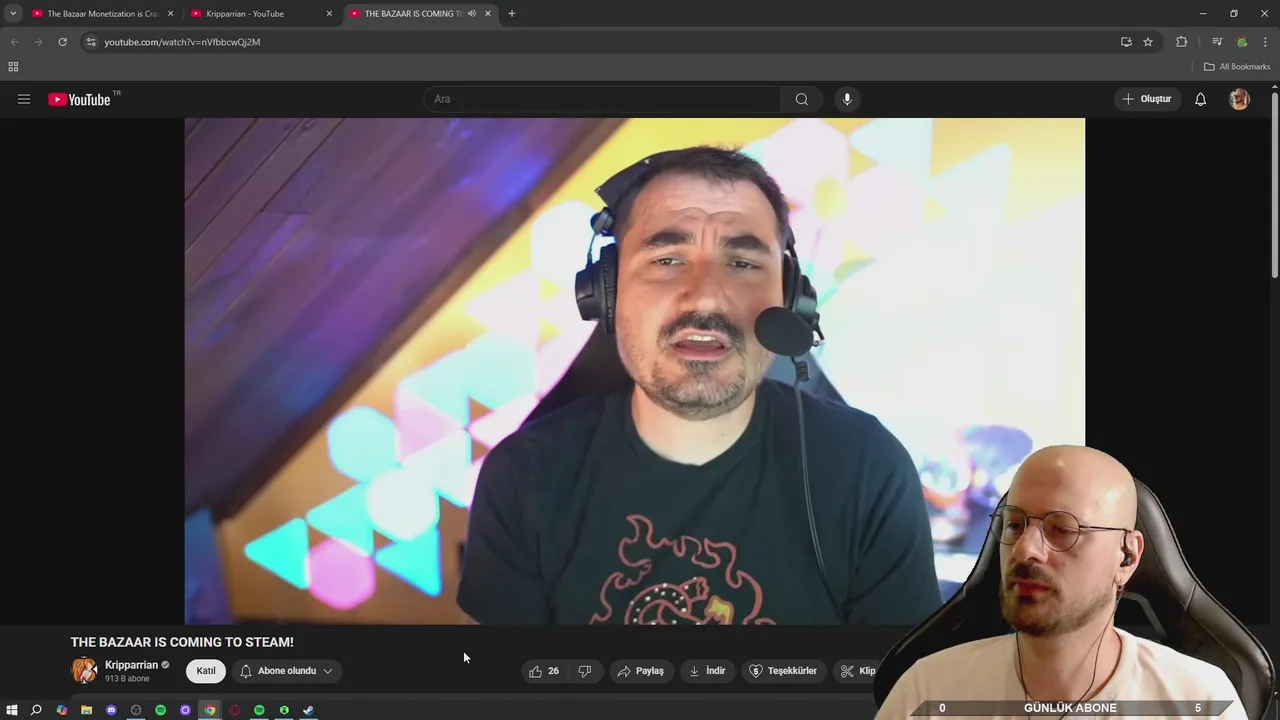1280x720 pixels.
Task: Close The Bazaar Monetization tab
Action: point(170,13)
